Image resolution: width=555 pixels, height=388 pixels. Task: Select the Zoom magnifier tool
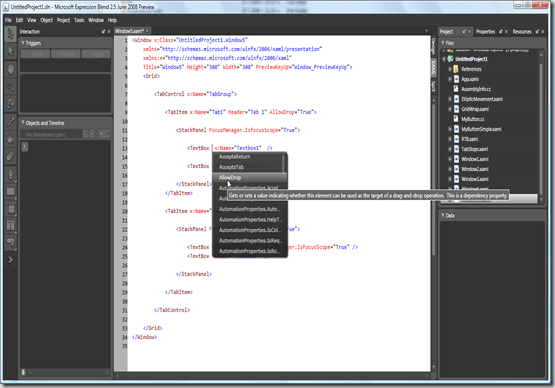[10, 86]
